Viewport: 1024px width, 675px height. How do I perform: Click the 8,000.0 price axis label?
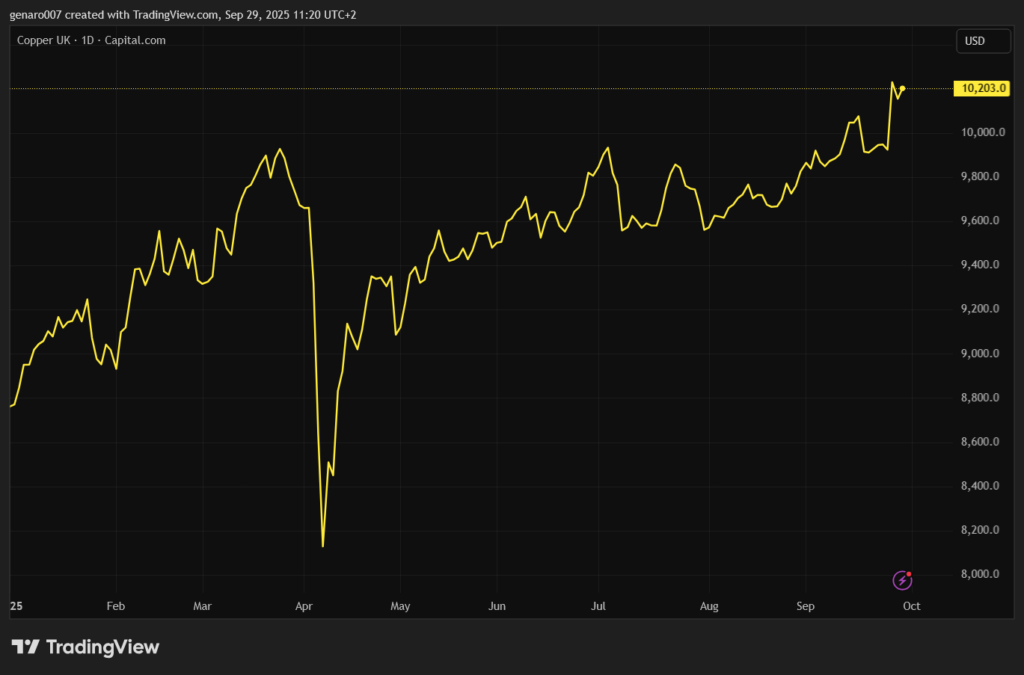983,574
